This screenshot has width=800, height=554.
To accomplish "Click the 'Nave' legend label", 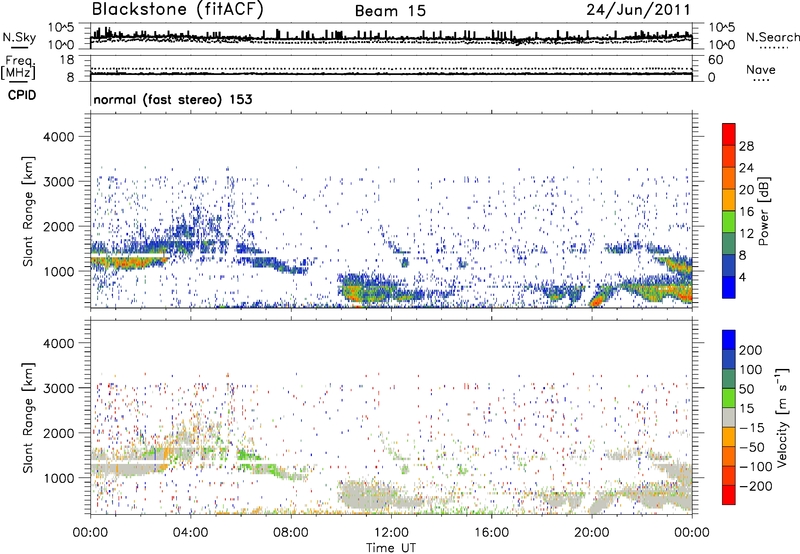I will click(761, 70).
